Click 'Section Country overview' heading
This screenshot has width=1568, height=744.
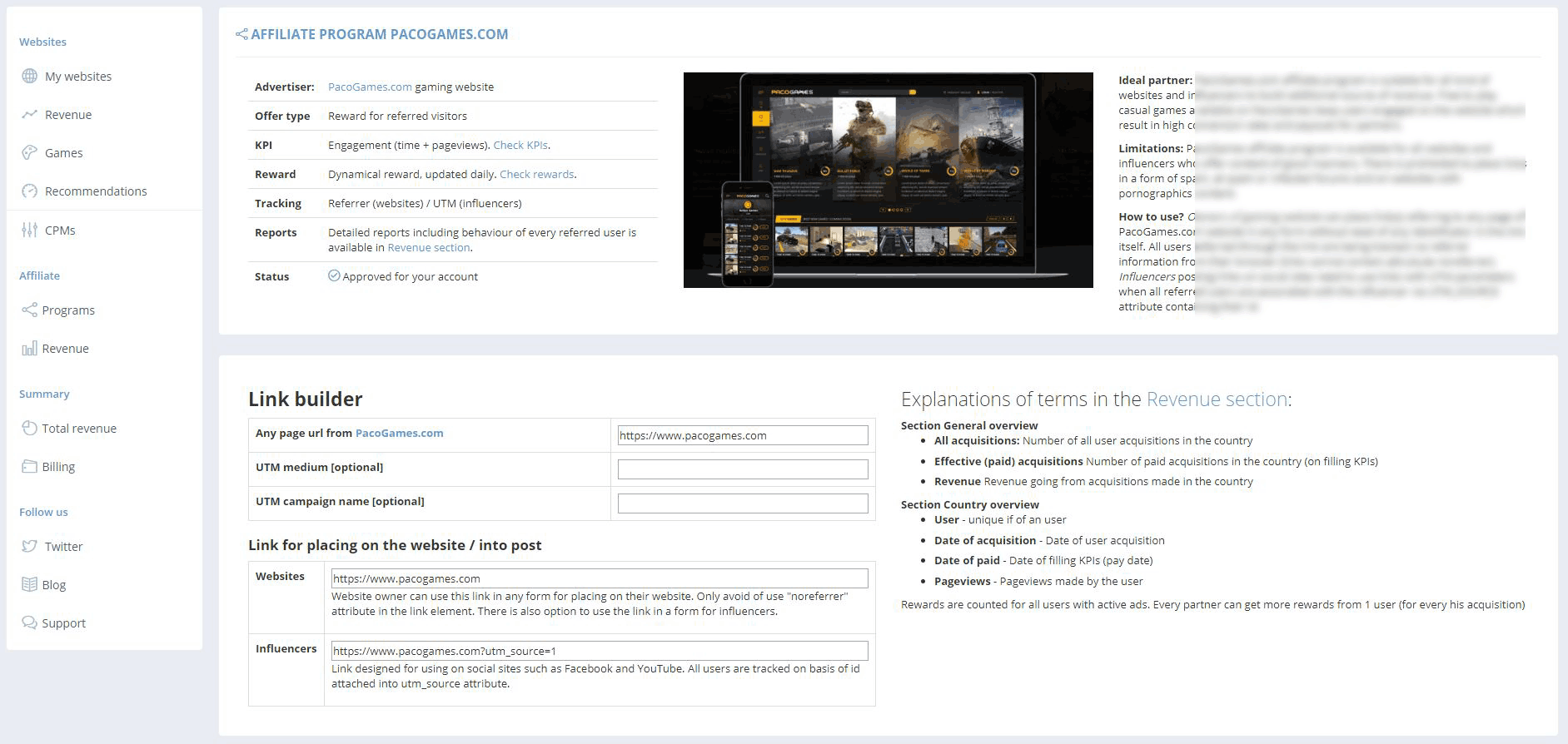click(970, 504)
